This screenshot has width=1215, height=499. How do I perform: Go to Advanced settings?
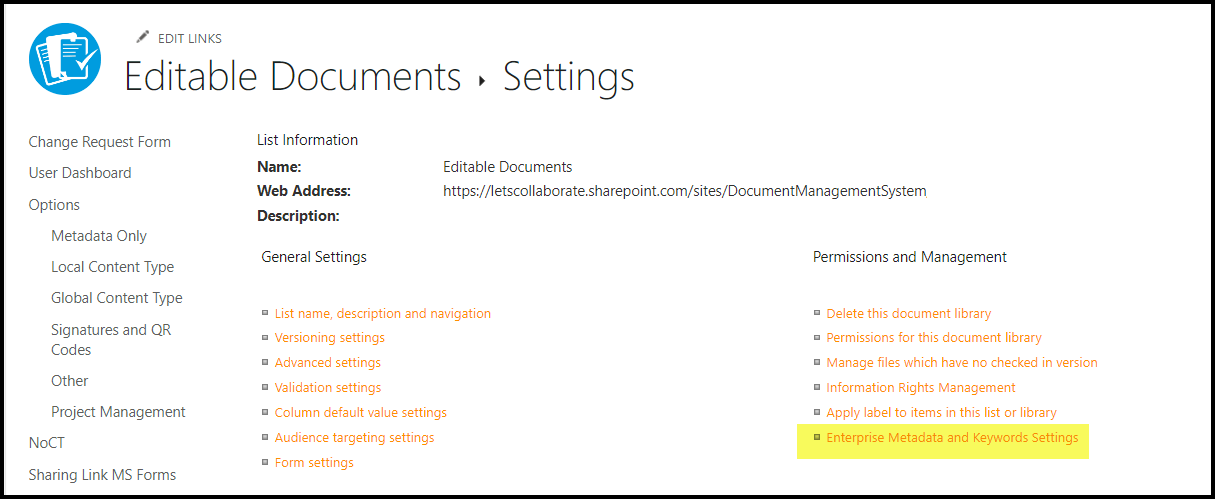point(327,362)
